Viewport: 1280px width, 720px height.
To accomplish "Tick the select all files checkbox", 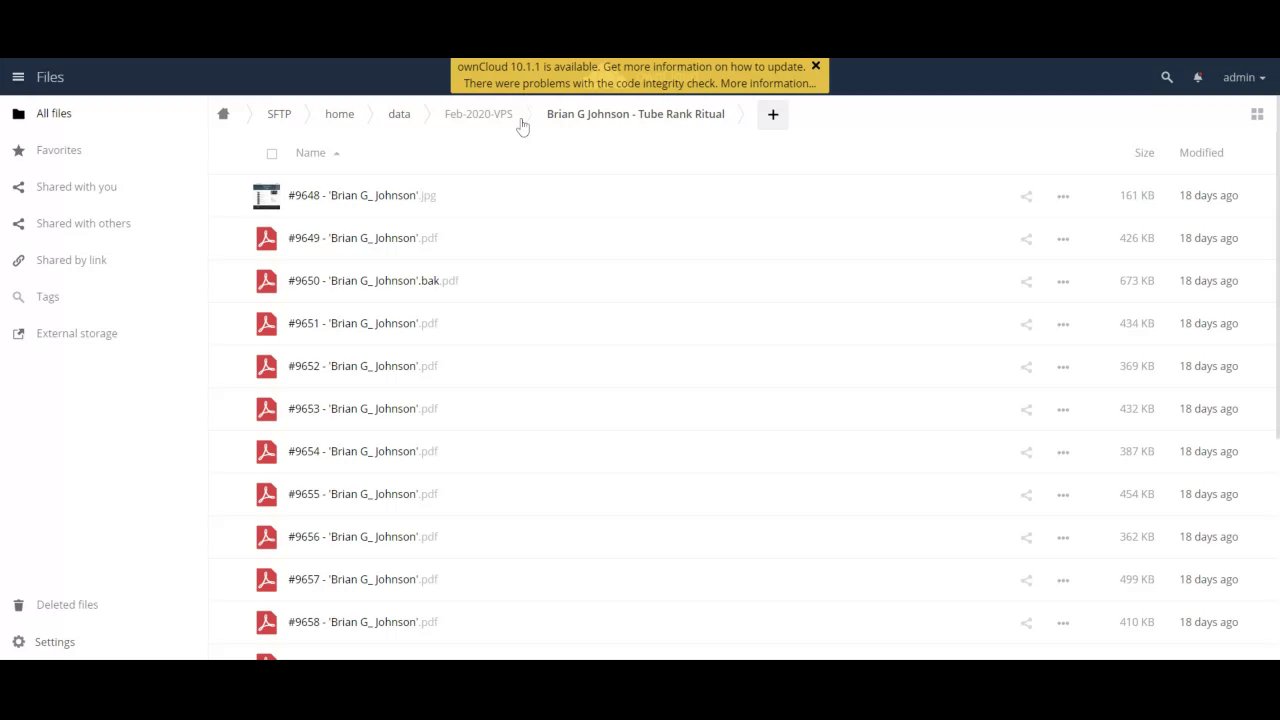I will 272,154.
